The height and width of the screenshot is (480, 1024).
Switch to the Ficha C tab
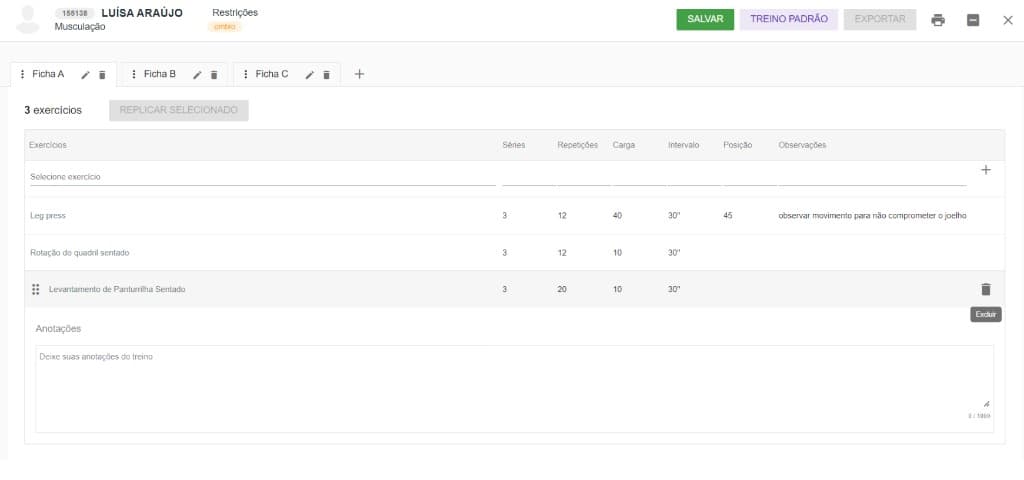[272, 74]
